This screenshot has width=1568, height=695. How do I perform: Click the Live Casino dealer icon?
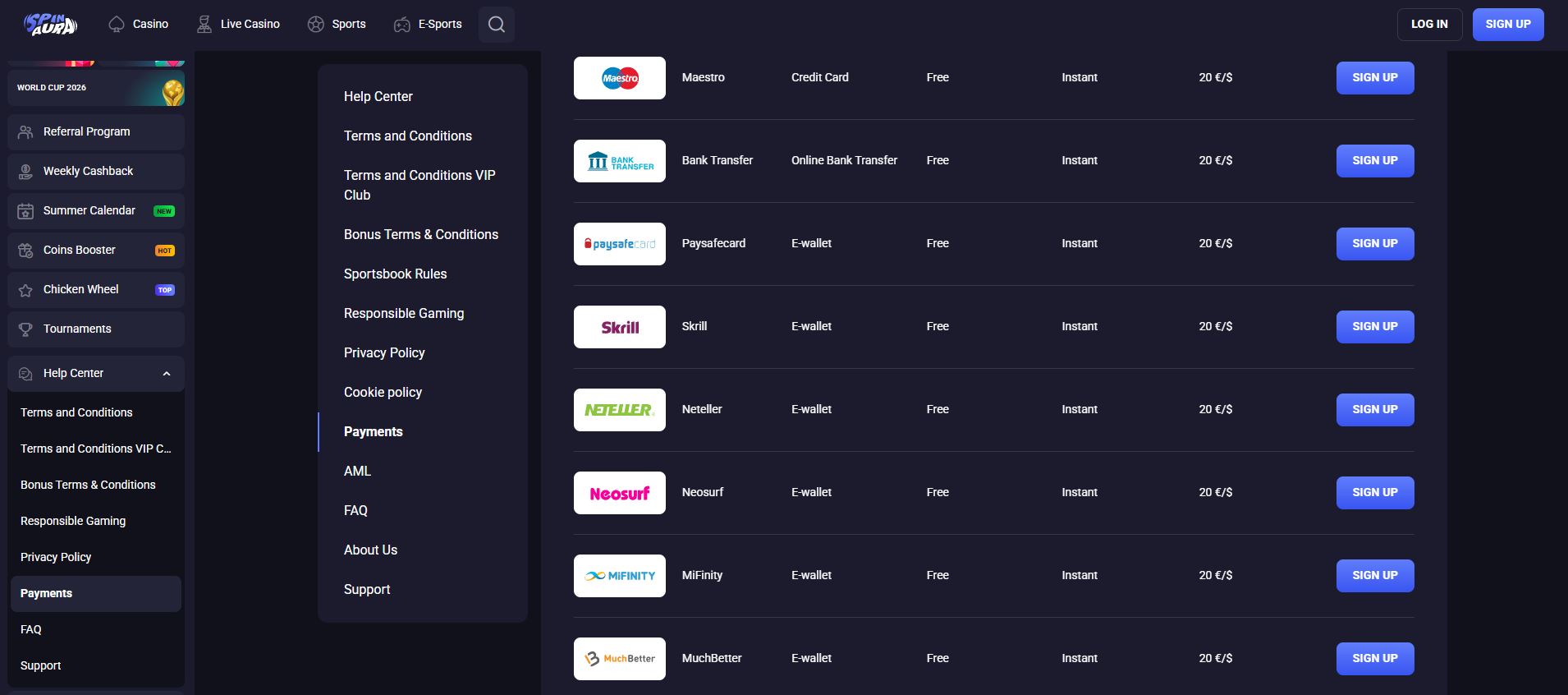[x=204, y=25]
